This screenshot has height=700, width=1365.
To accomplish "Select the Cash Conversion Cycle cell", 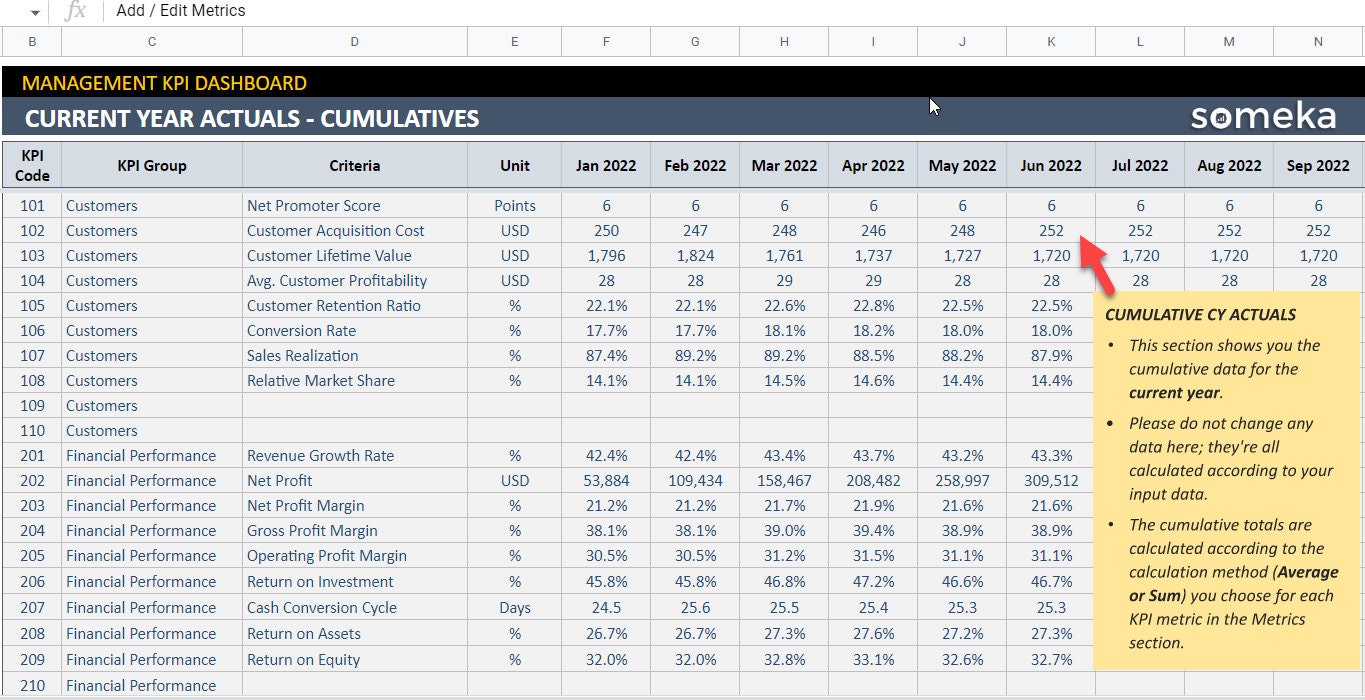I will 355,607.
